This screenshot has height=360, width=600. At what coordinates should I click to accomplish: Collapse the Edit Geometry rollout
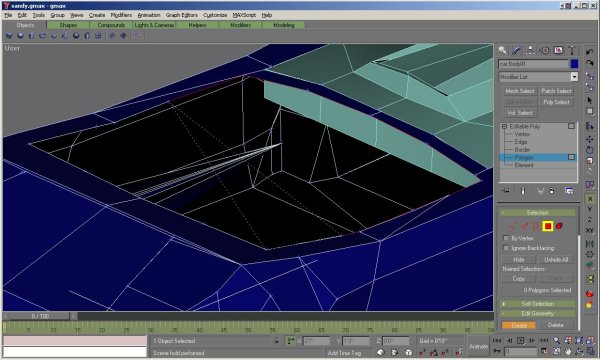[538, 313]
